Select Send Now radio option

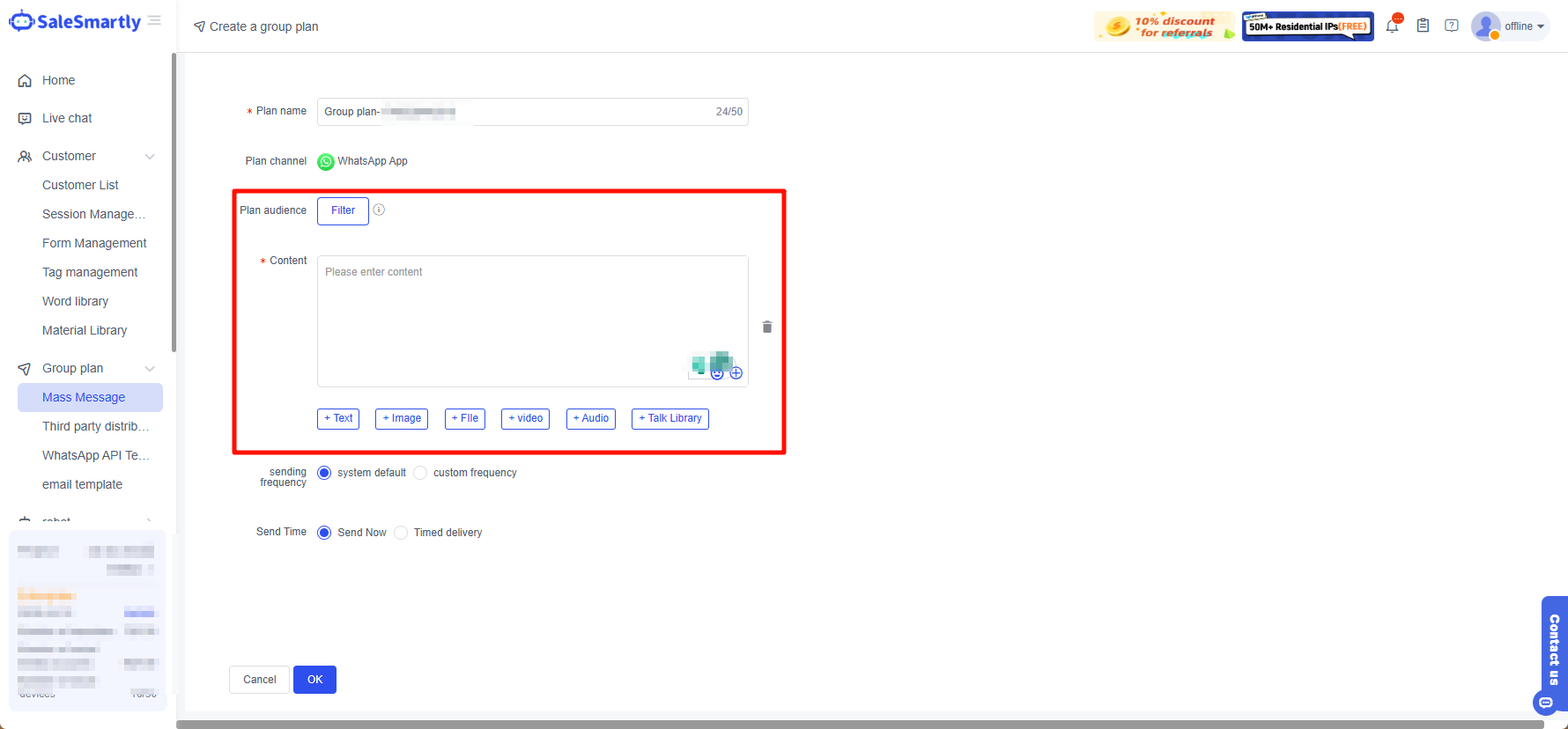pos(324,533)
